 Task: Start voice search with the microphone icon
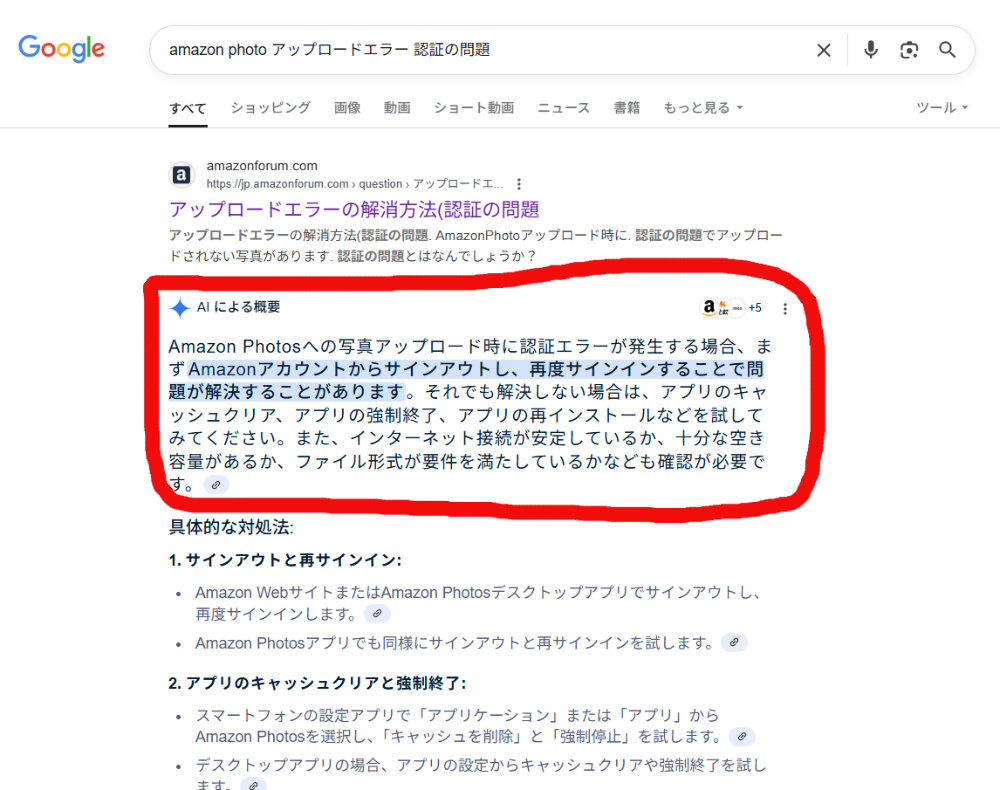871,50
